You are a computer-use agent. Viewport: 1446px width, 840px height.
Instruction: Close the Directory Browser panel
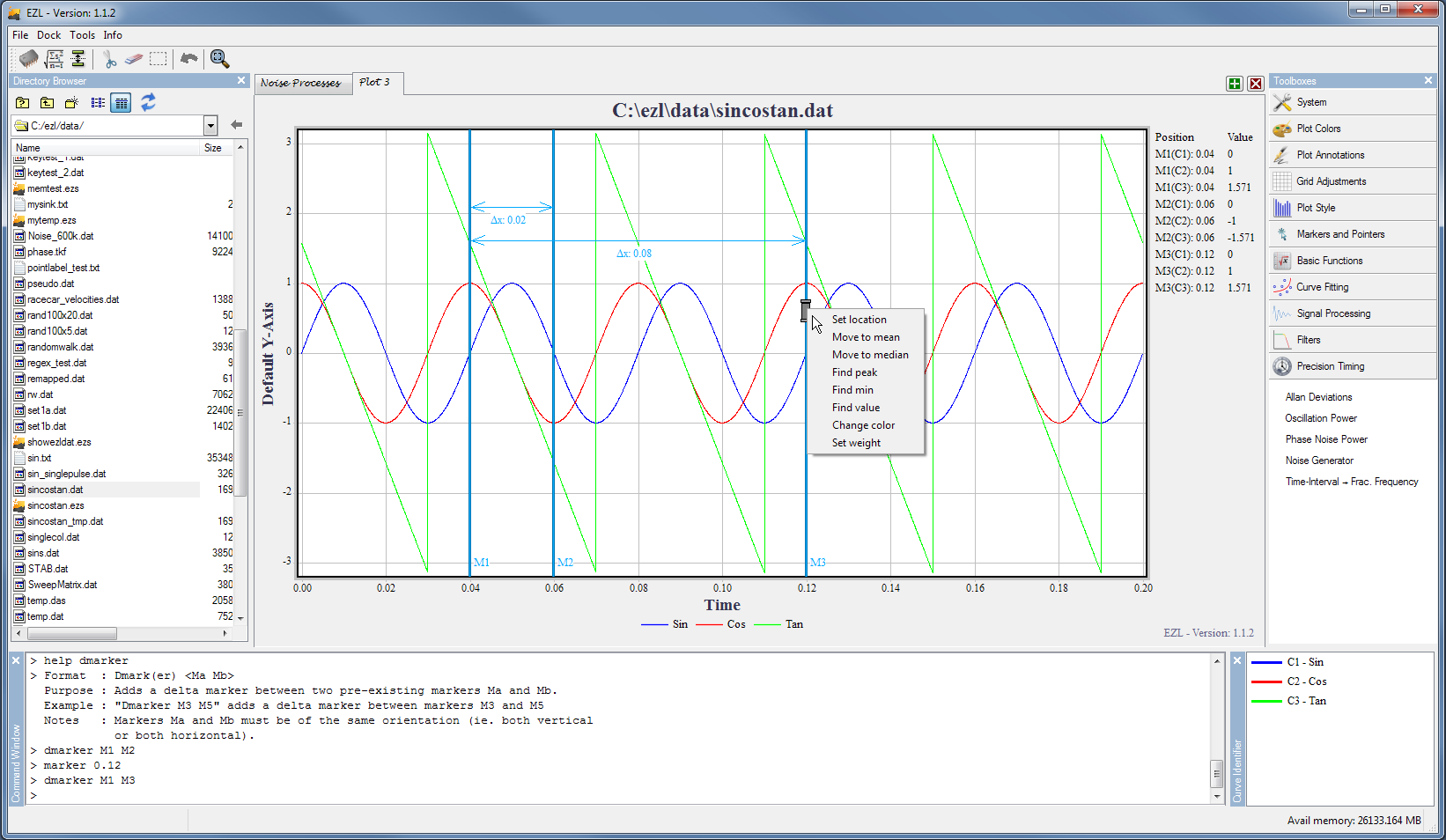(x=241, y=80)
